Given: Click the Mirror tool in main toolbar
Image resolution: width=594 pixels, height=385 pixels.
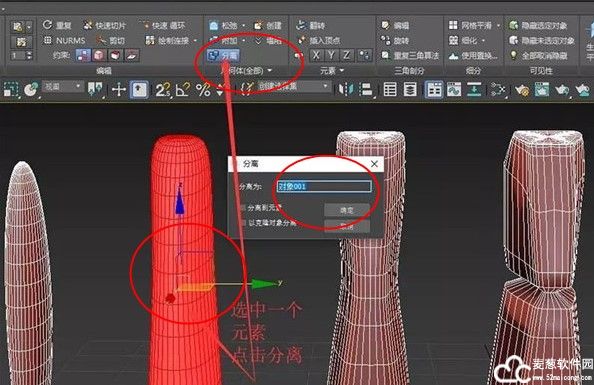Looking at the screenshot, I should 346,90.
